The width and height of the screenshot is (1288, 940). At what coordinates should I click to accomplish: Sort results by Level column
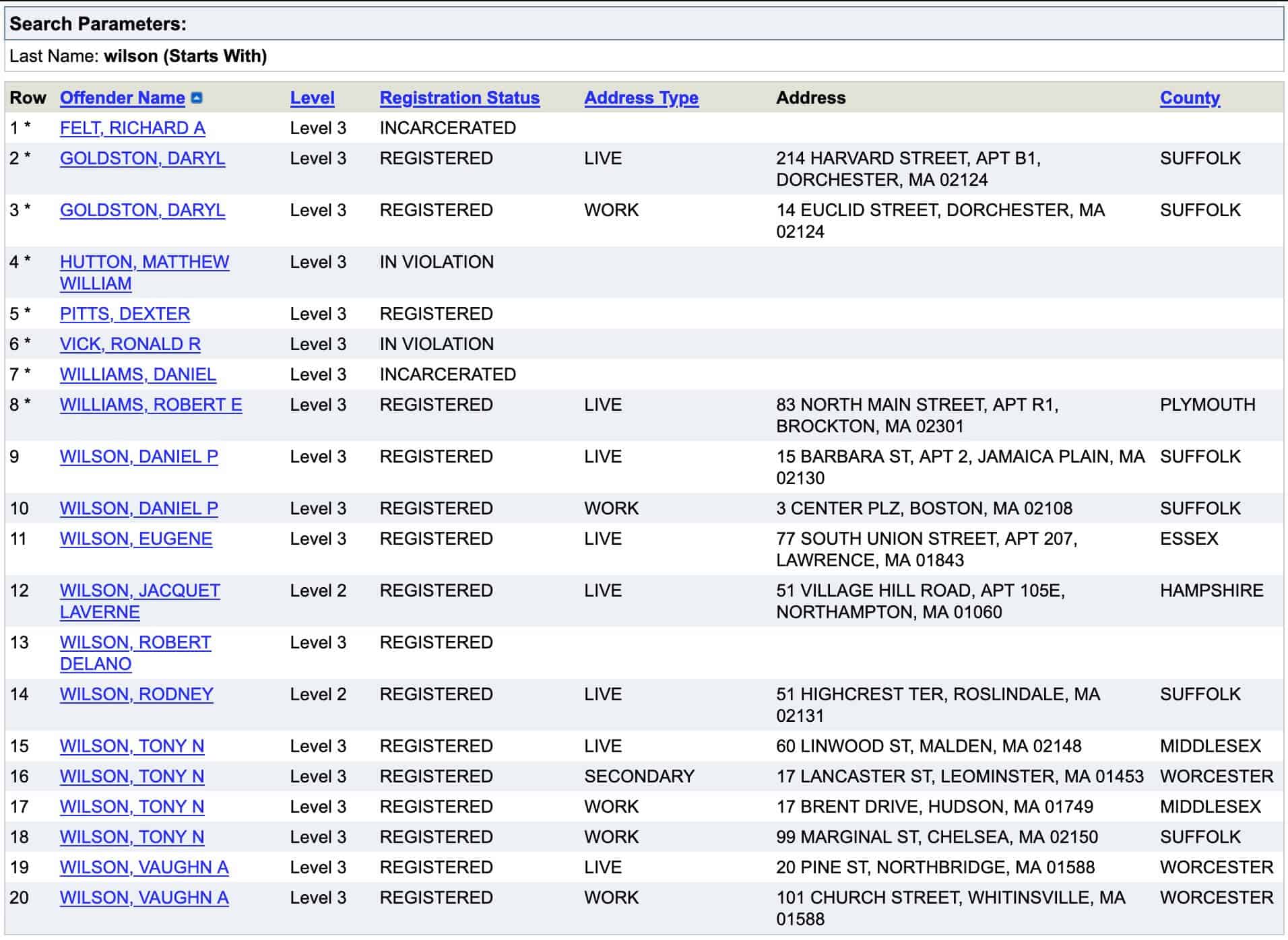(312, 98)
